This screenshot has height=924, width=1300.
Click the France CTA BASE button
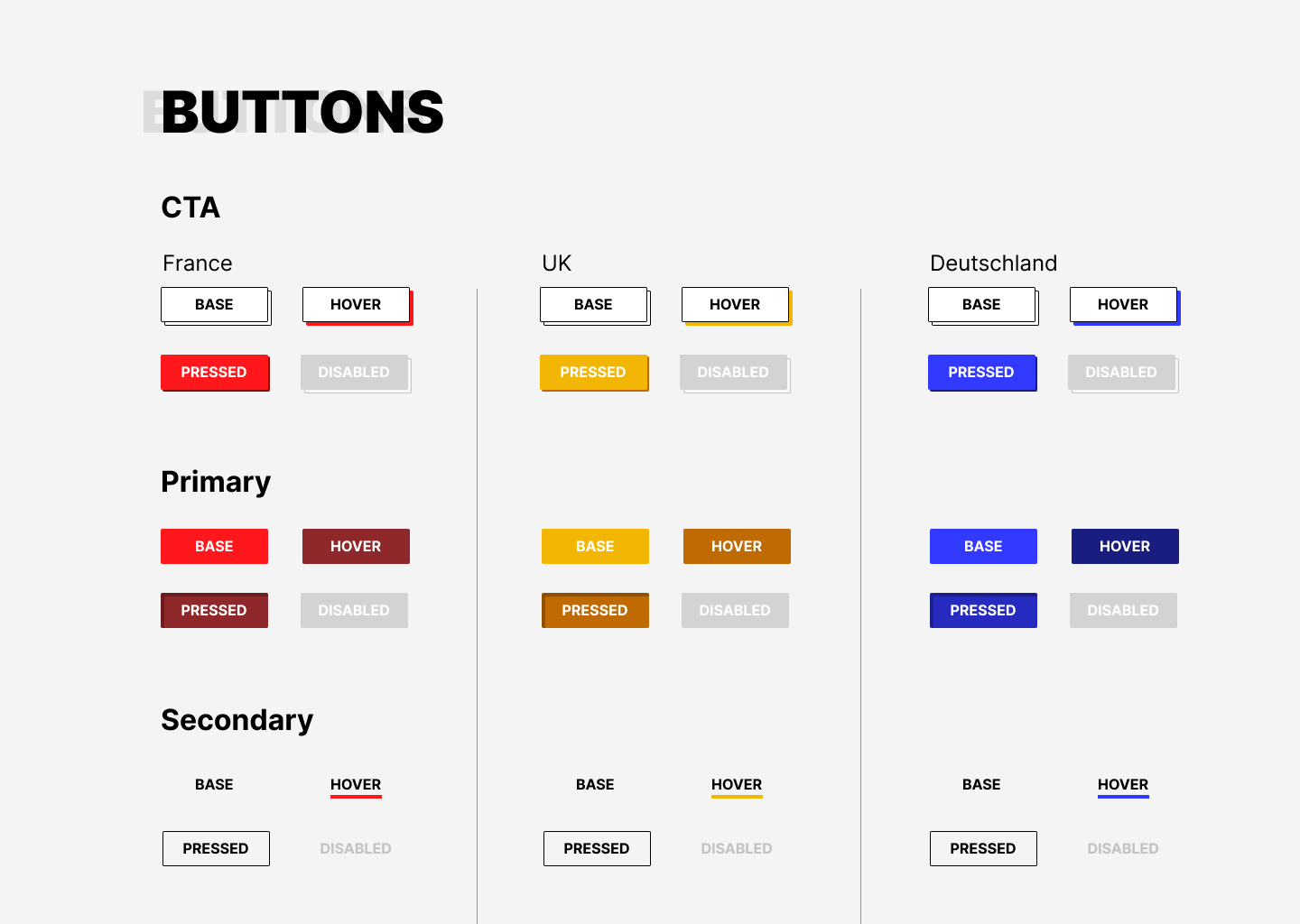coord(215,305)
